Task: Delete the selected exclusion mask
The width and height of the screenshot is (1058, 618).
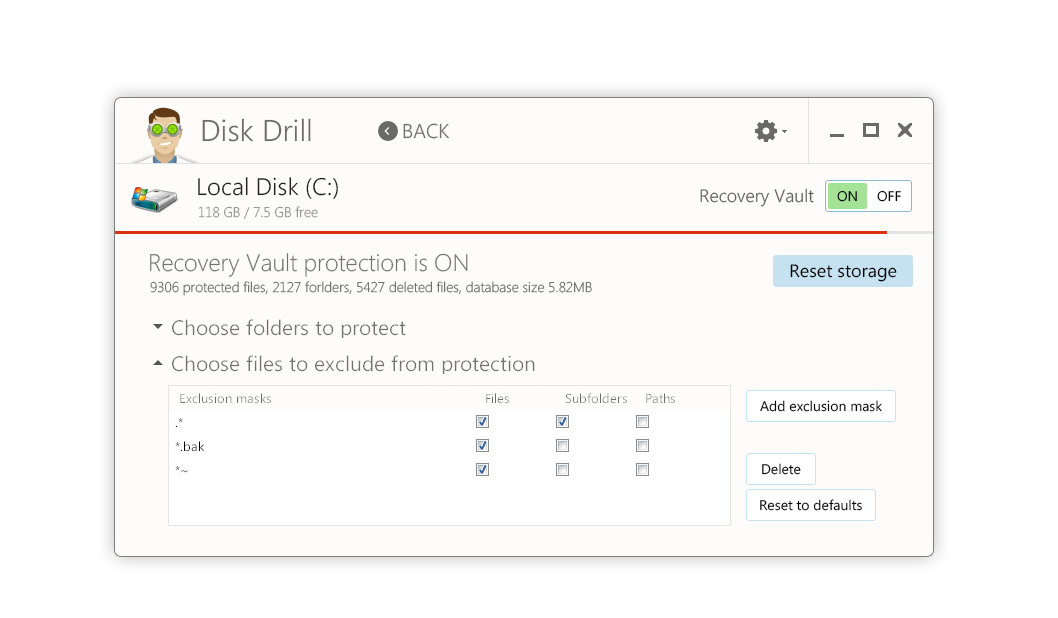Action: pyautogui.click(x=780, y=469)
